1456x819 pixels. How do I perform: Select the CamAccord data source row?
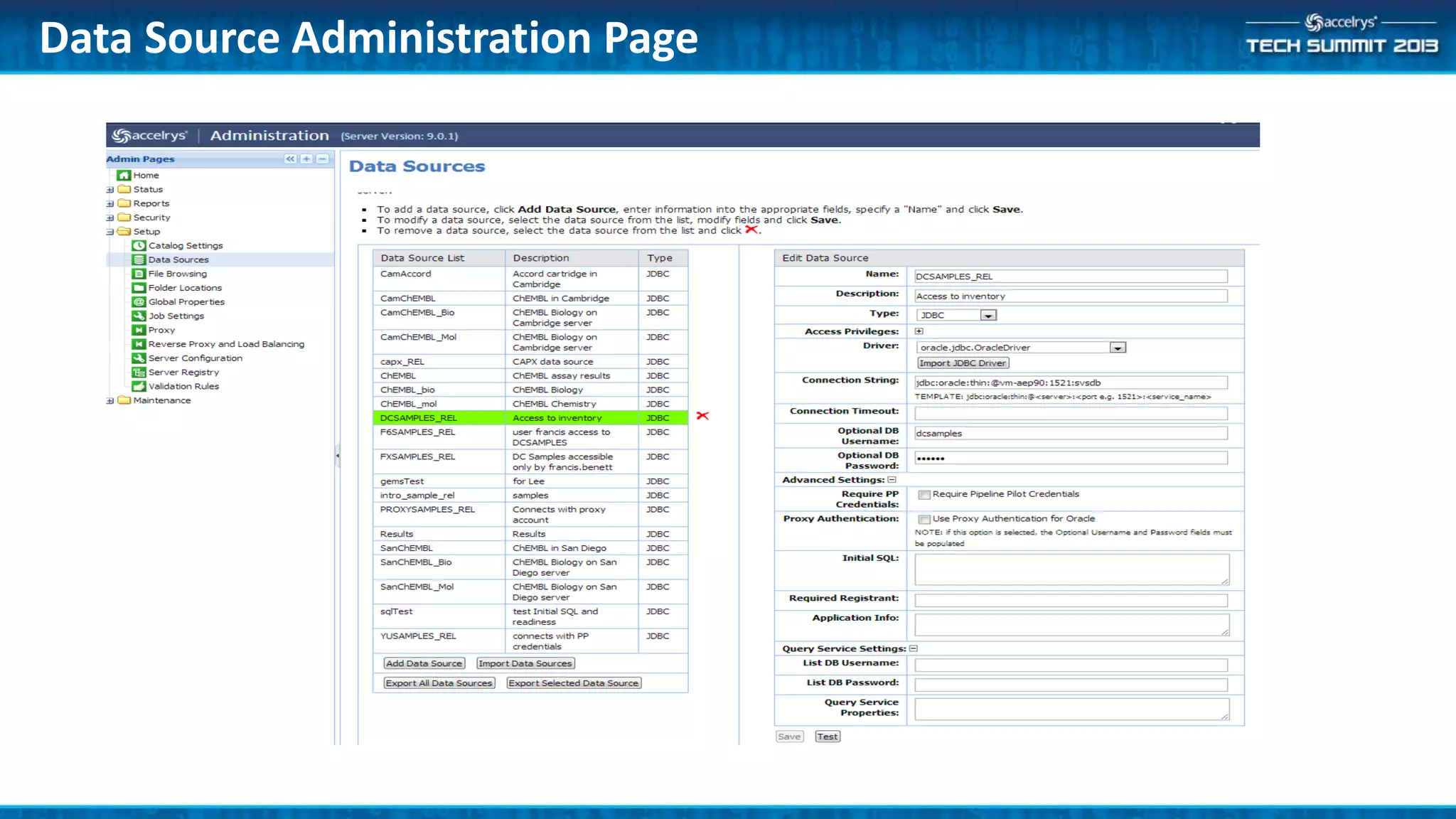(x=530, y=279)
